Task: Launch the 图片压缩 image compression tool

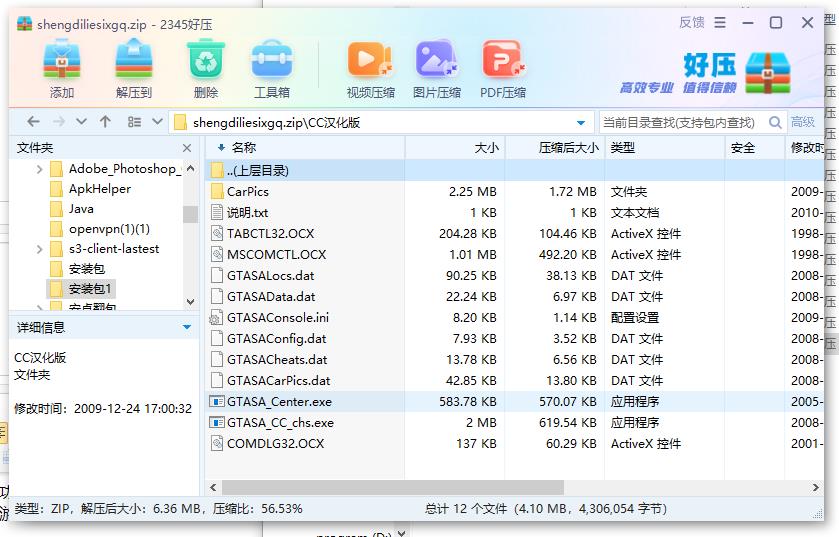Action: [437, 59]
